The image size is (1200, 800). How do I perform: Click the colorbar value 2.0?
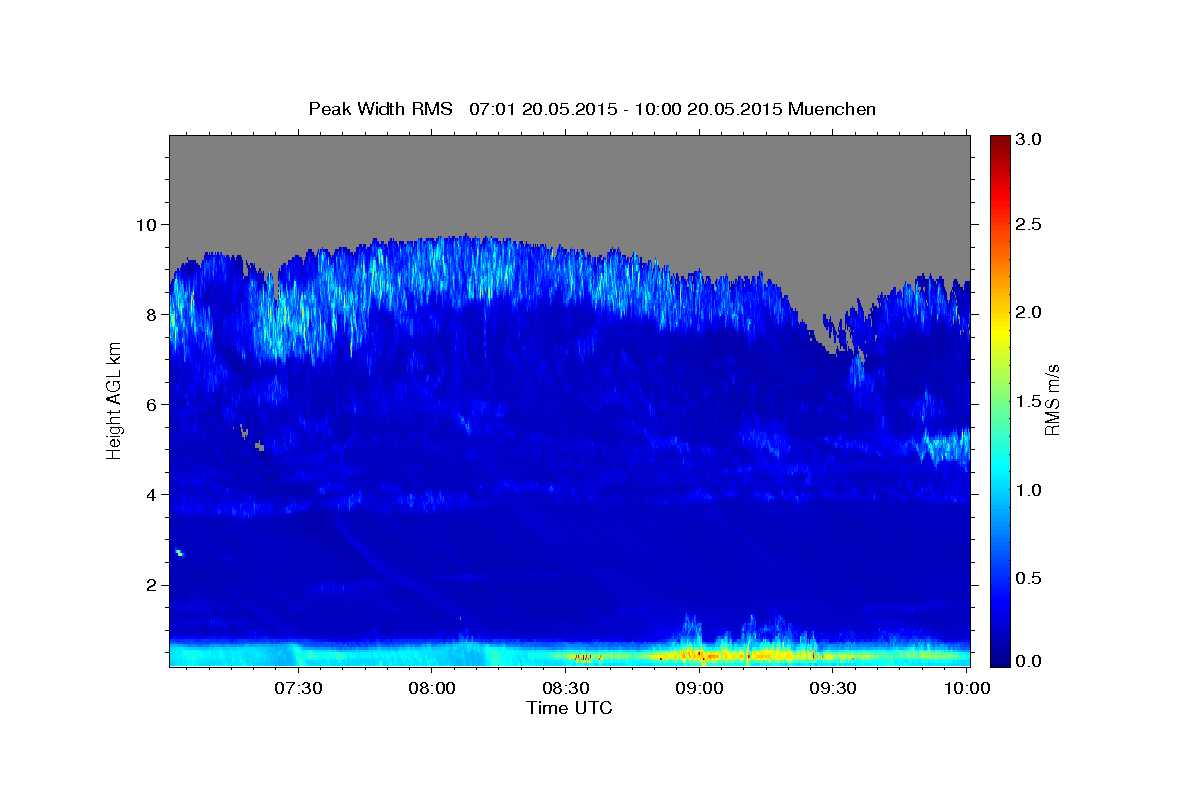click(1030, 312)
